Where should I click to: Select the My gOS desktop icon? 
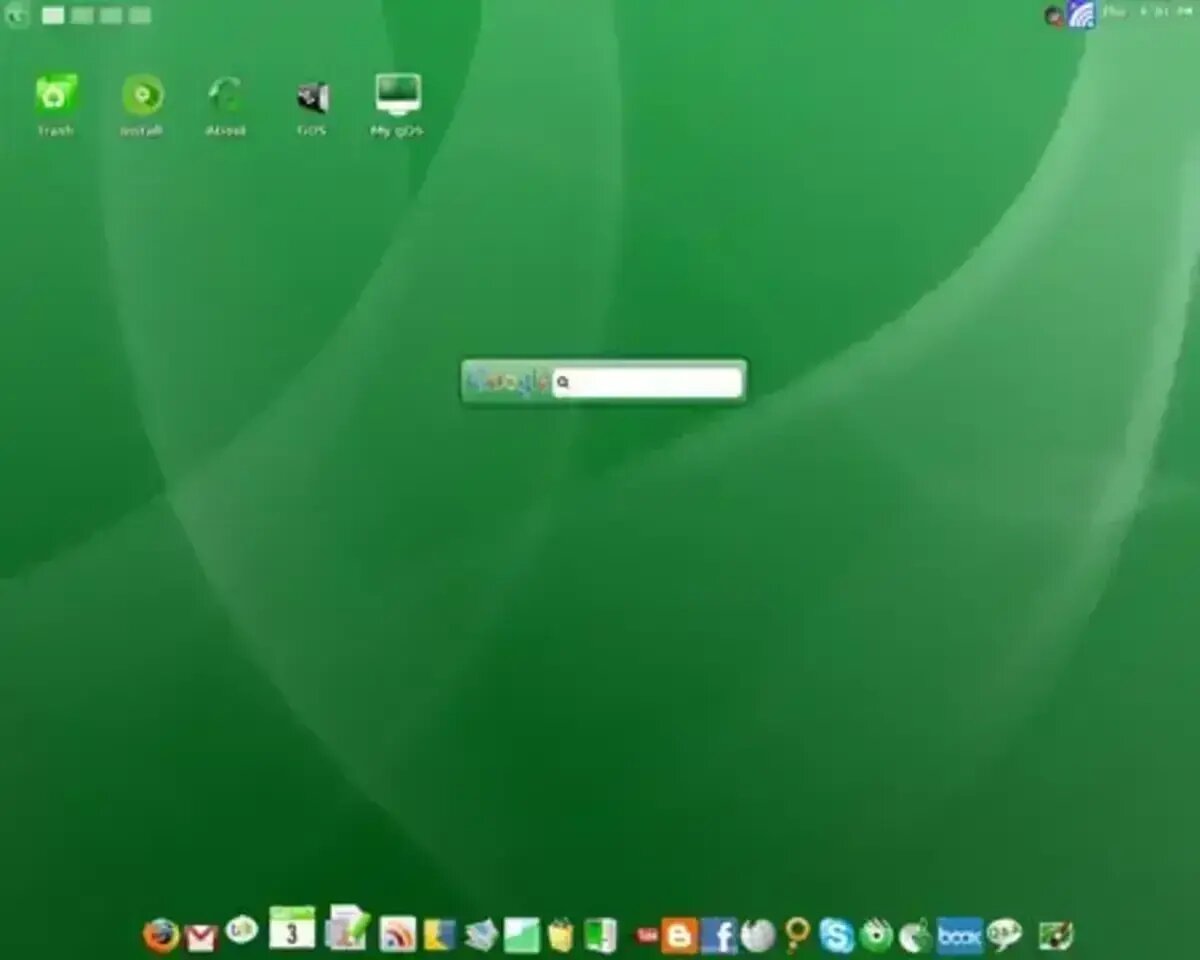[398, 106]
